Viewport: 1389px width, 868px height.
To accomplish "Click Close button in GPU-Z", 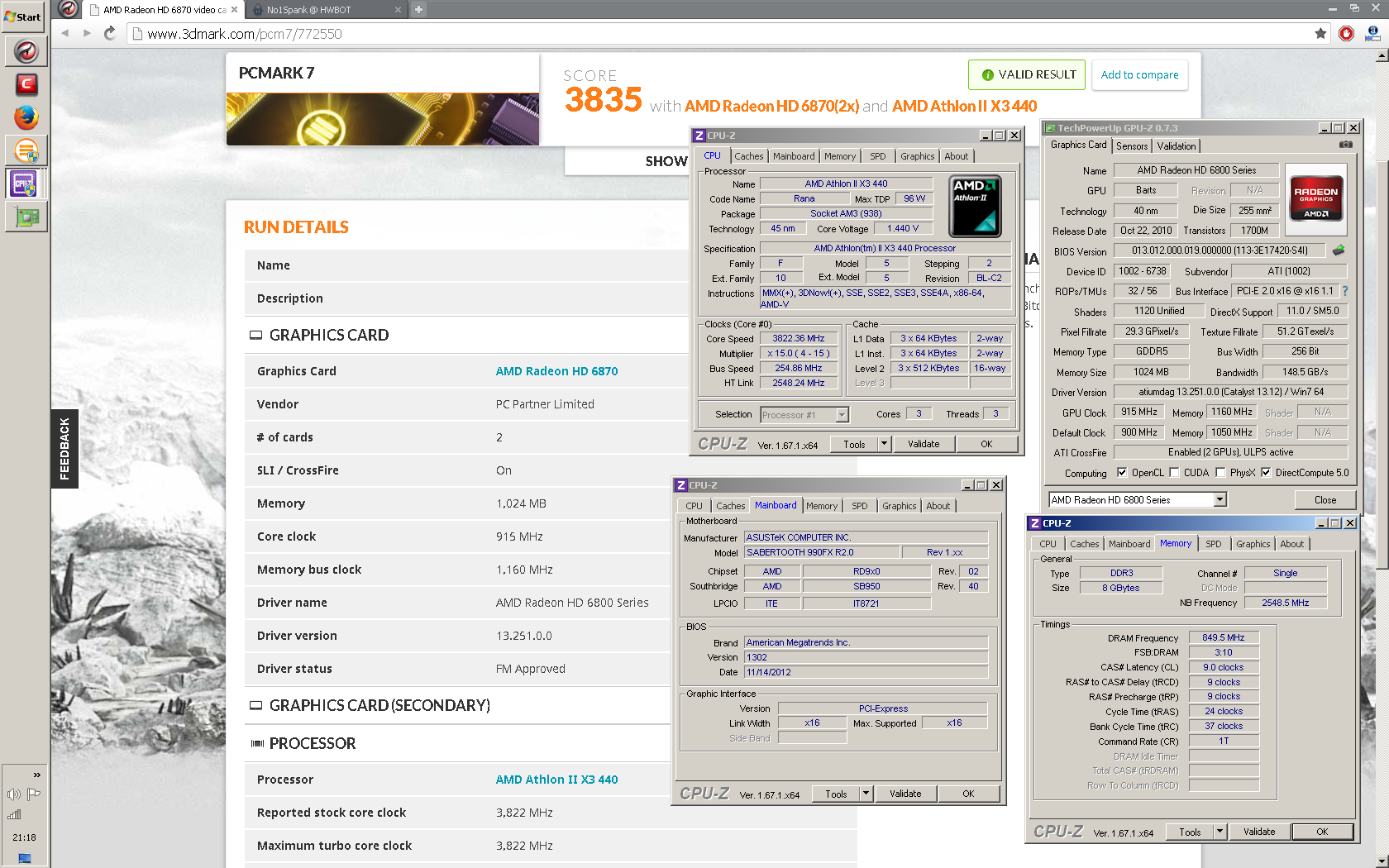I will tap(1325, 499).
